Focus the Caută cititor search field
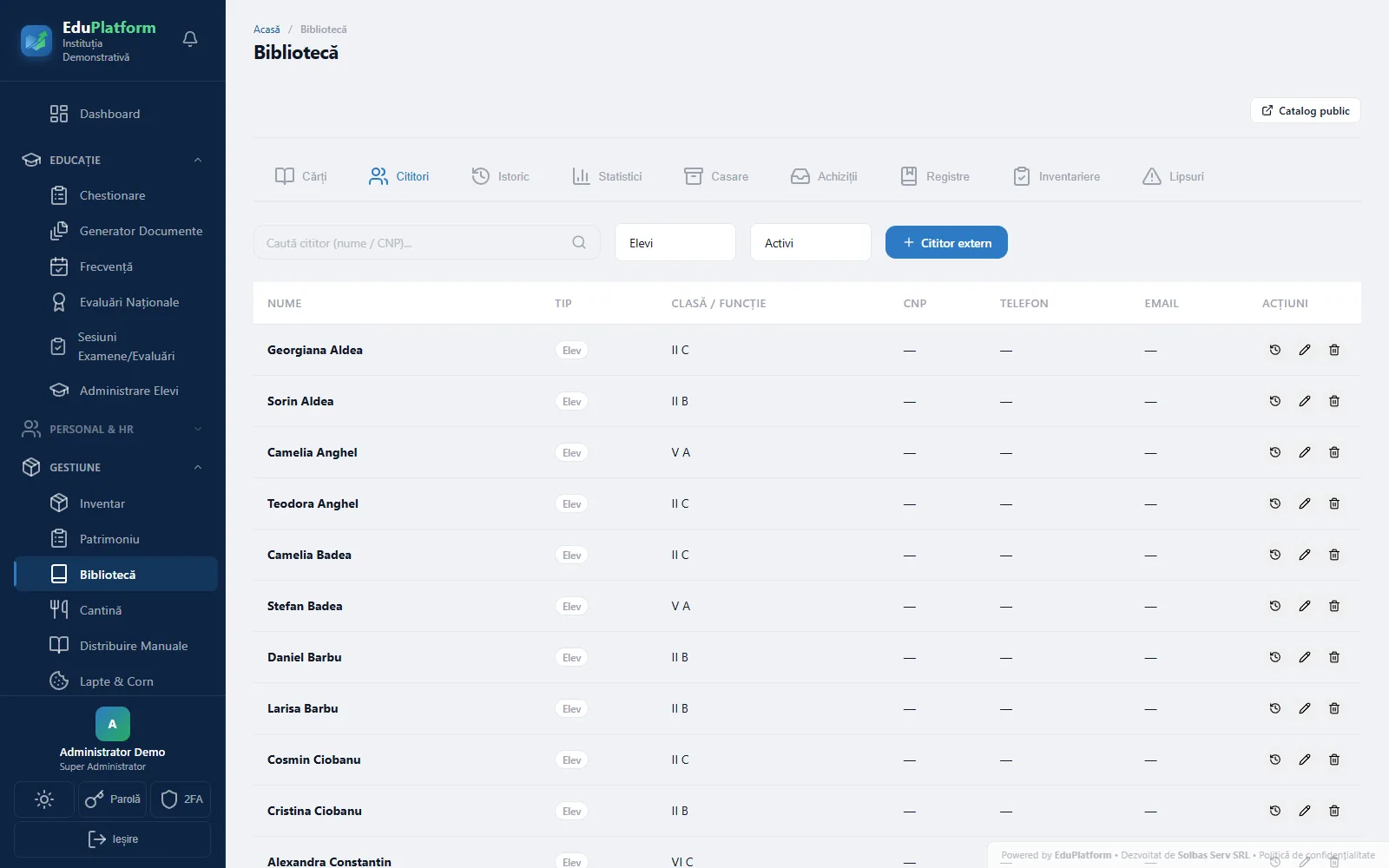1389x868 pixels. point(426,243)
